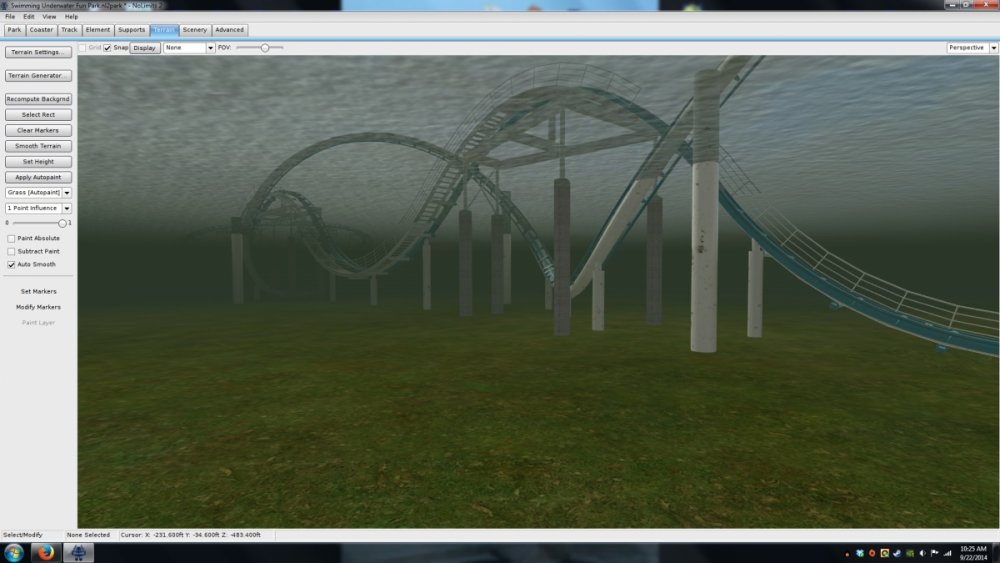This screenshot has width=1000, height=563.
Task: Tick the Subtract Paint checkbox
Action: click(x=11, y=251)
